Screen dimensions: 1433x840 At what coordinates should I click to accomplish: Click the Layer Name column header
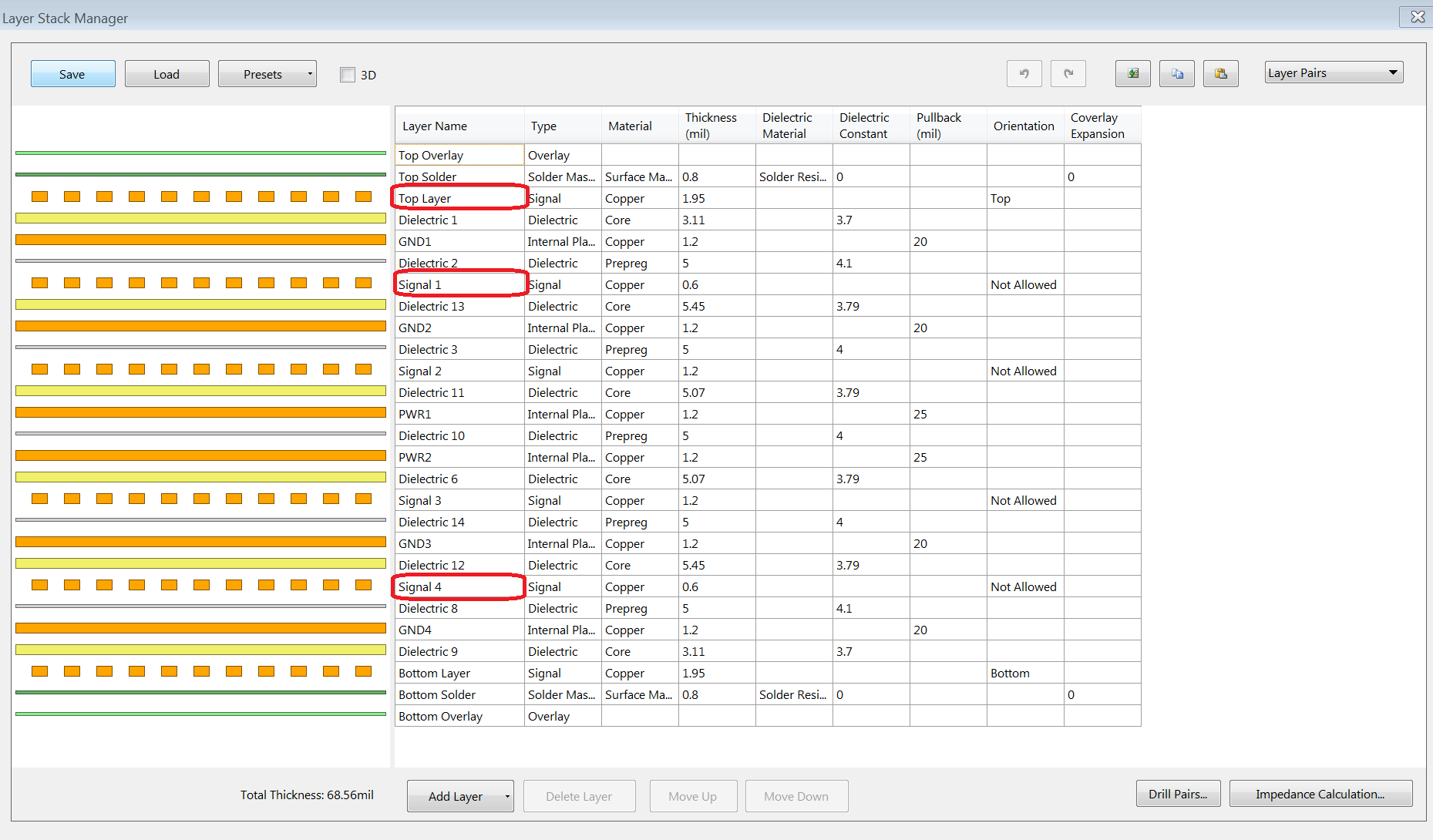pos(459,126)
